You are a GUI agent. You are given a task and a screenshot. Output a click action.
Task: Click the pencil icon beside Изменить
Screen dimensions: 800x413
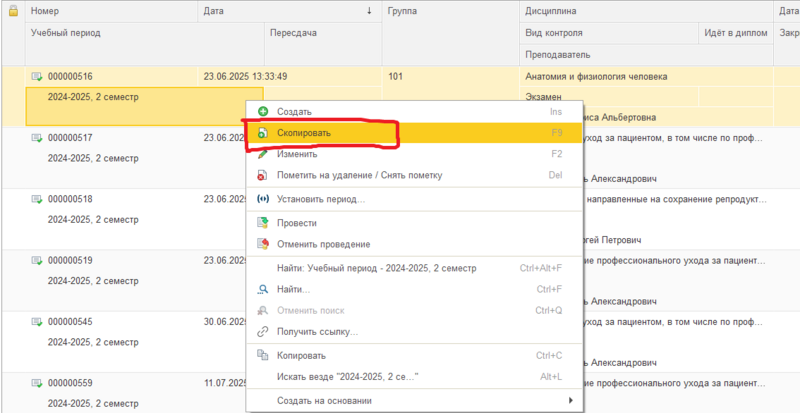(263, 154)
